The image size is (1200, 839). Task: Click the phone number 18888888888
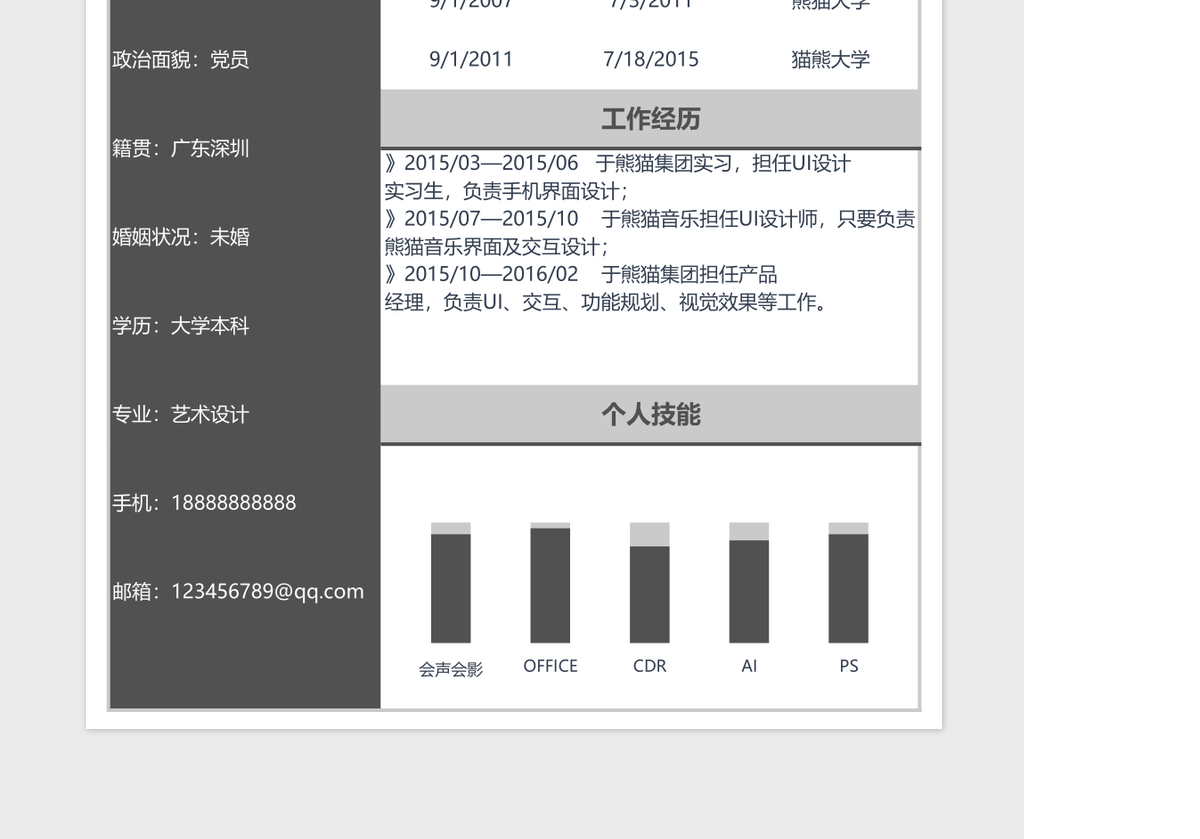234,503
